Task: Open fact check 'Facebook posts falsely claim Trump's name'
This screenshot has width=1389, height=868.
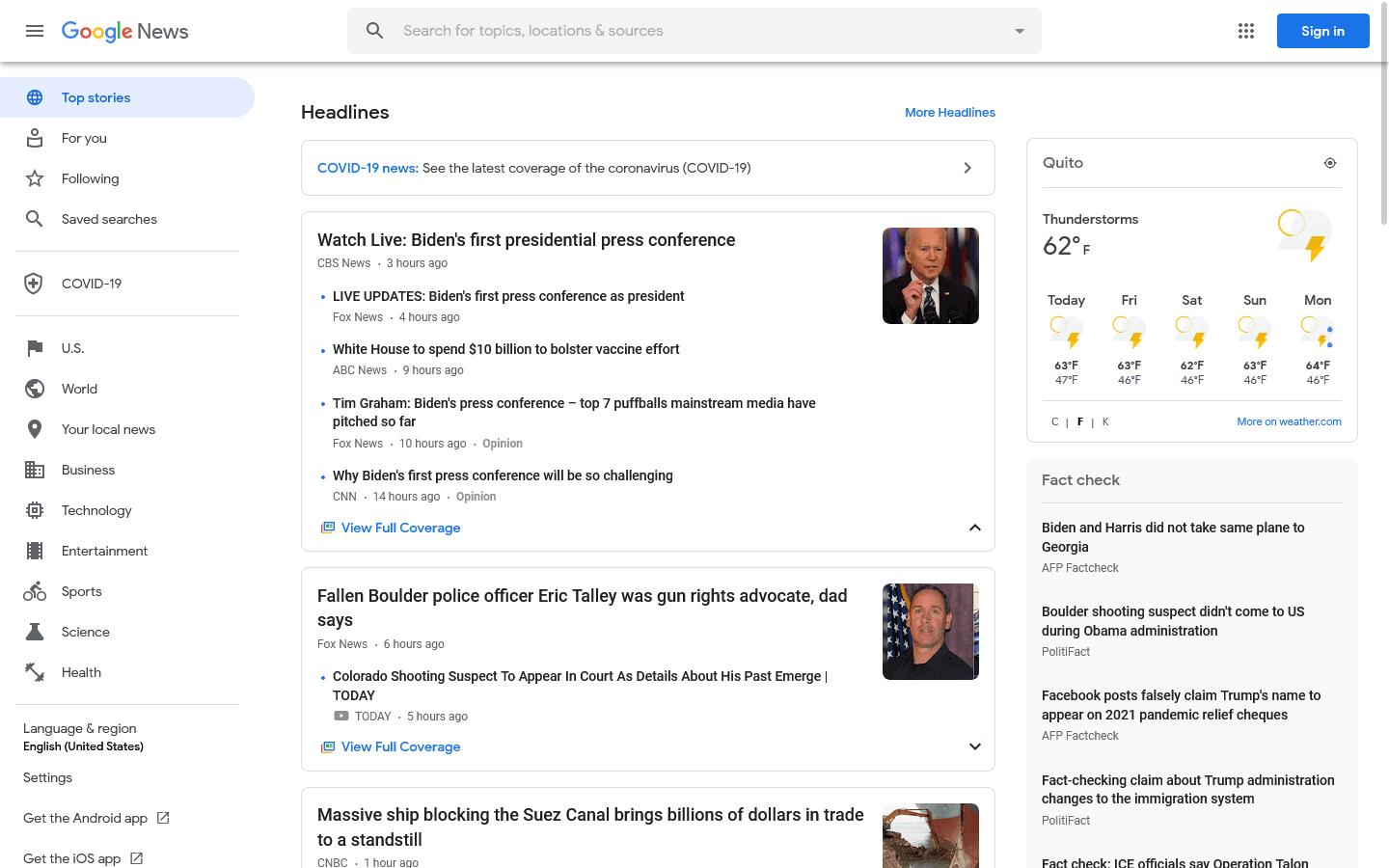Action: click(1181, 705)
